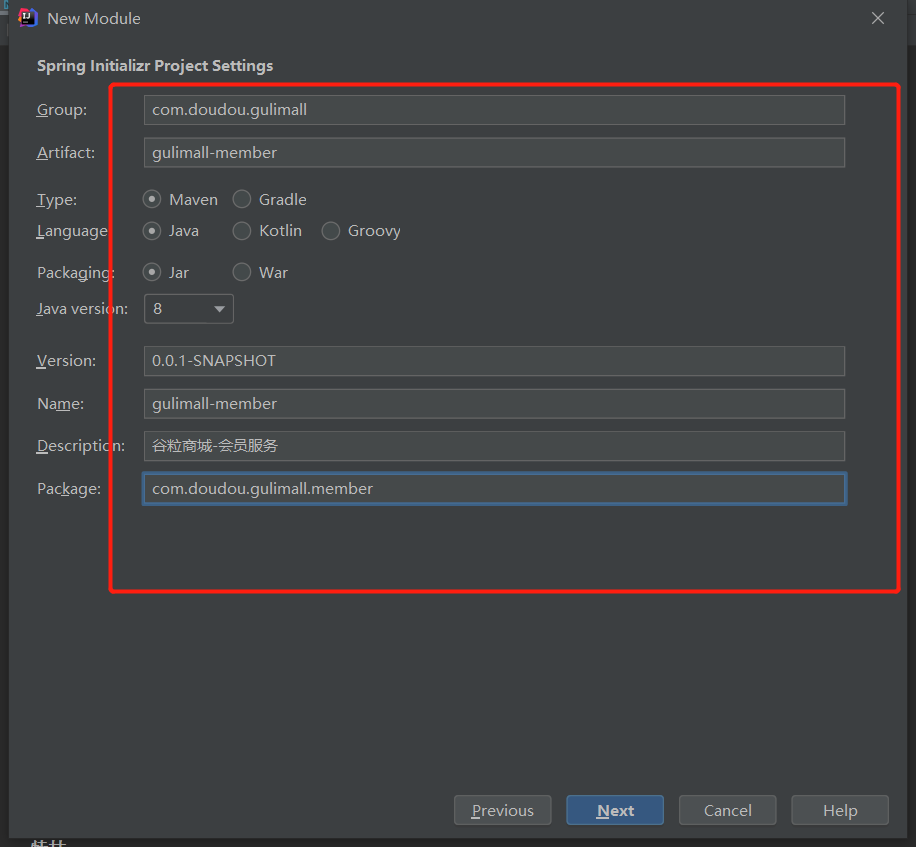The width and height of the screenshot is (916, 847).
Task: Click the Java version: label
Action: [82, 309]
